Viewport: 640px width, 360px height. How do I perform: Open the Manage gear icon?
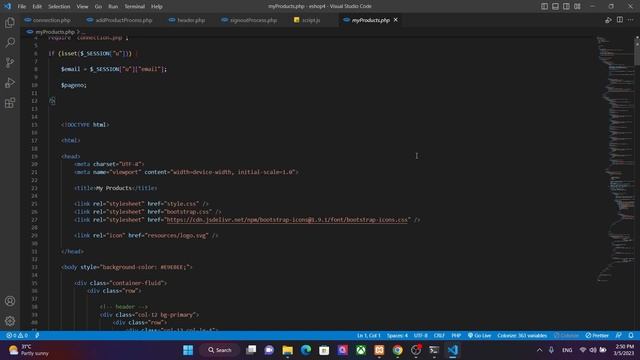click(10, 321)
